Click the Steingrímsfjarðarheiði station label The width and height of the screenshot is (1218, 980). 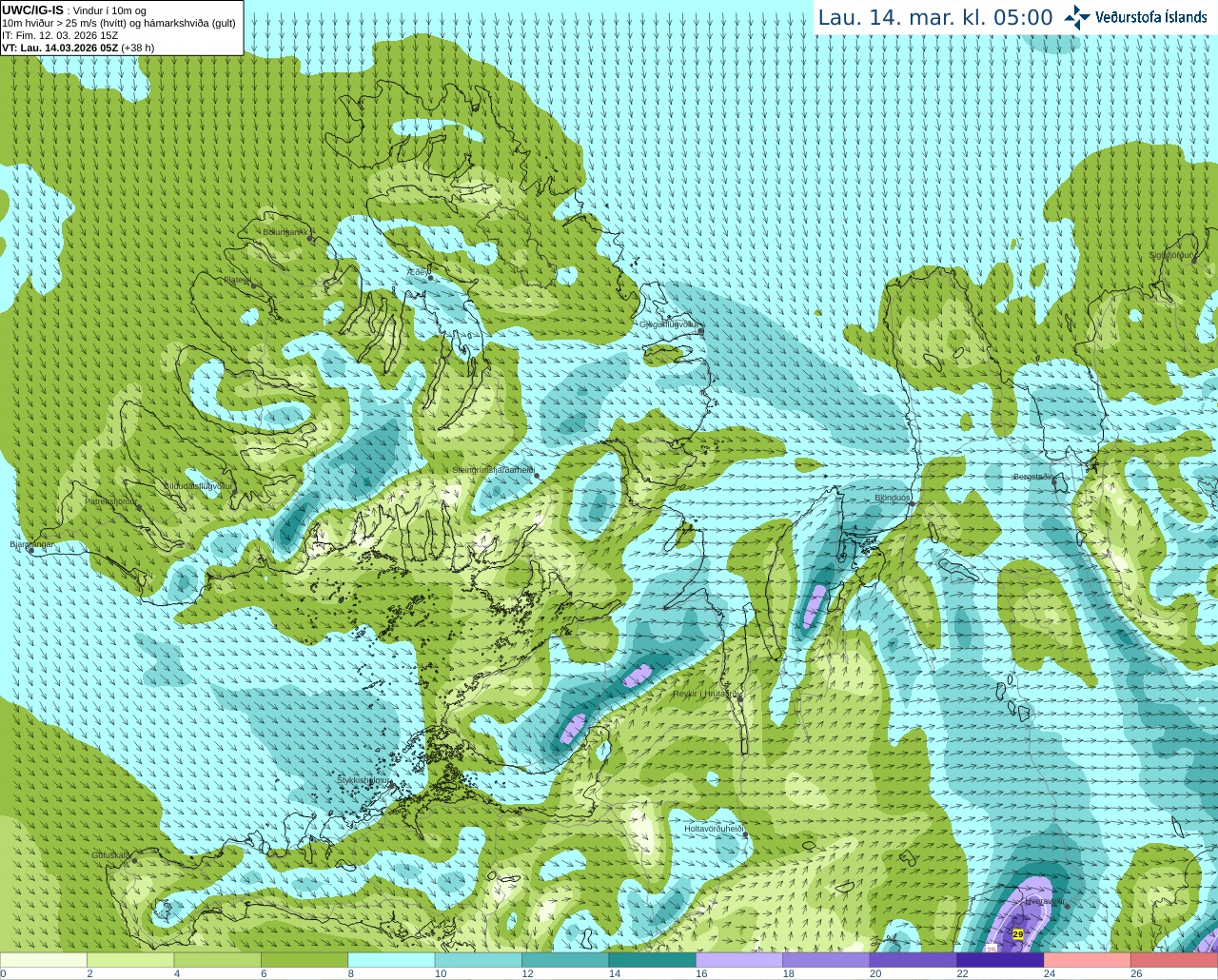click(492, 470)
